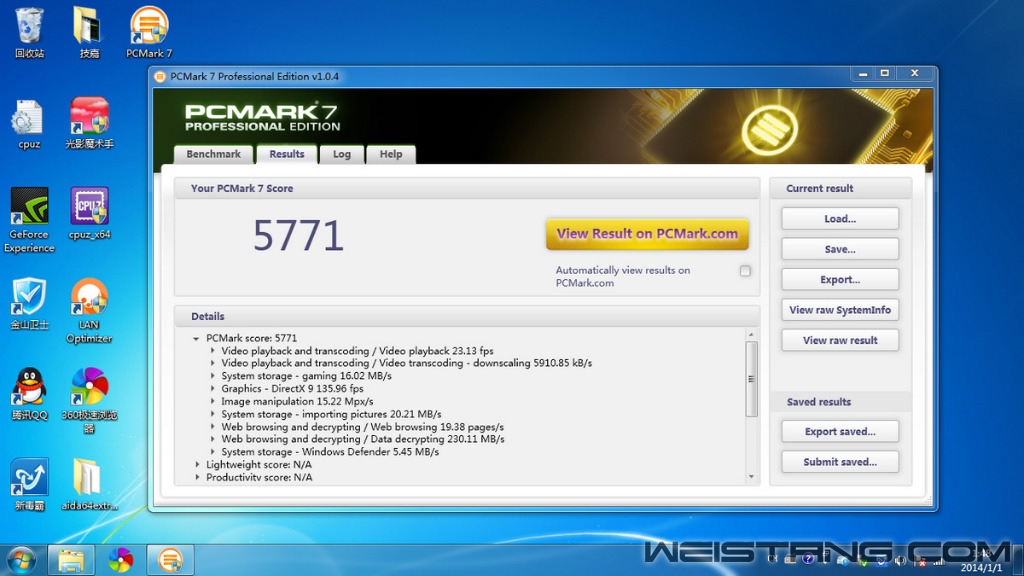Click the Submit saved... button
This screenshot has width=1024, height=576.
click(840, 462)
